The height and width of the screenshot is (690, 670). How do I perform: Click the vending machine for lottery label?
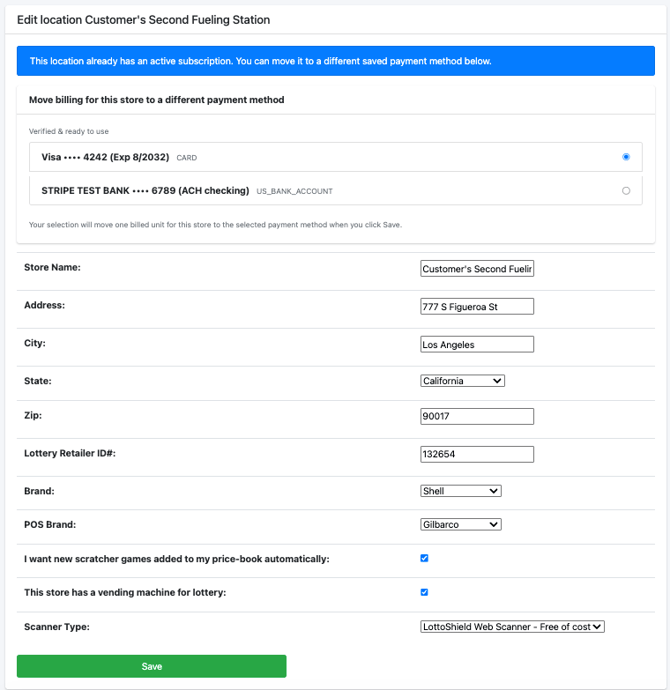tap(125, 593)
